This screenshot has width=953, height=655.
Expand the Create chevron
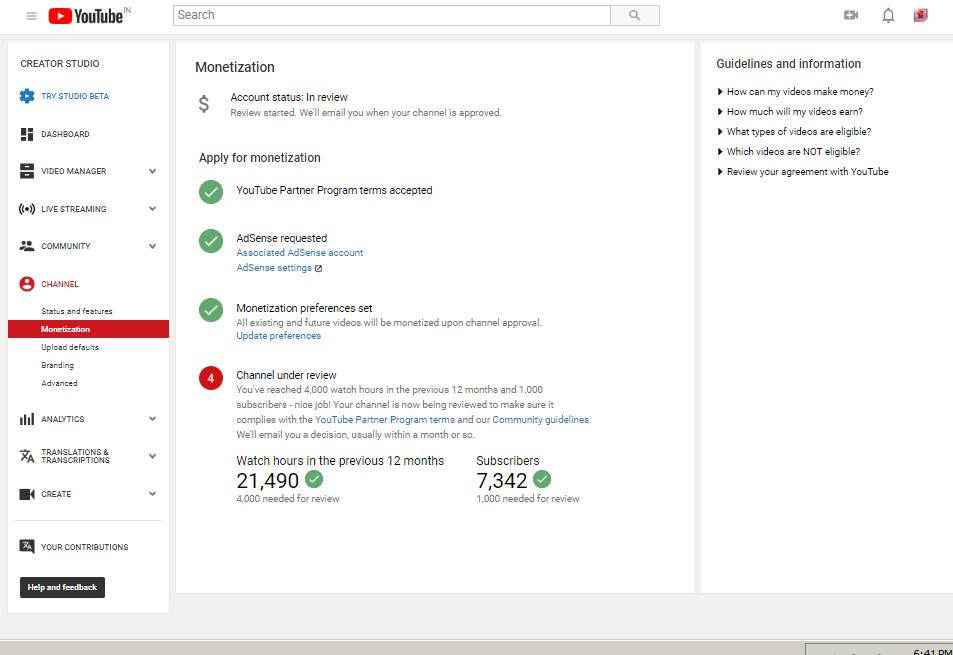click(153, 493)
